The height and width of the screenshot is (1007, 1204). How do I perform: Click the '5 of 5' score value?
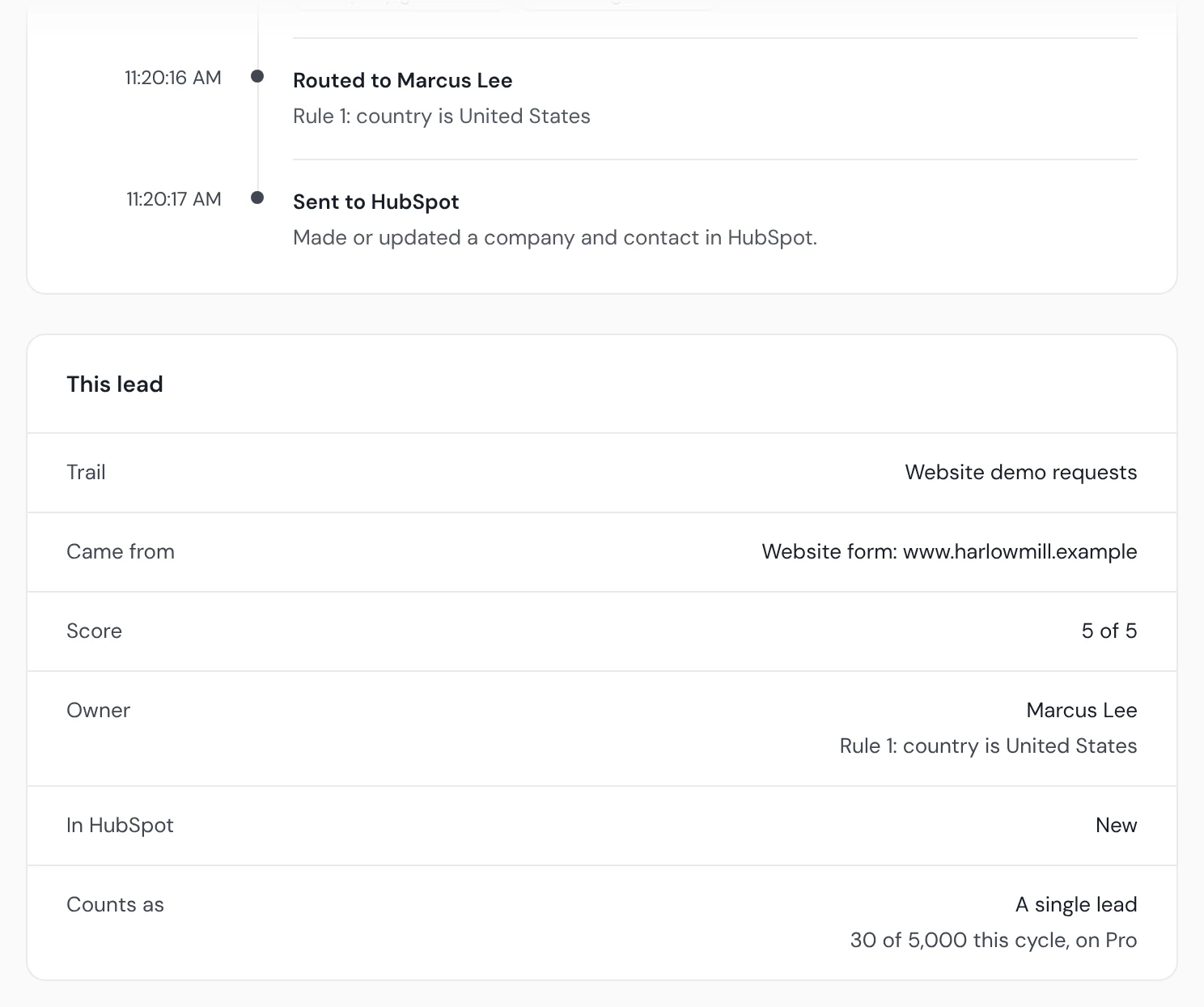[x=1109, y=631]
